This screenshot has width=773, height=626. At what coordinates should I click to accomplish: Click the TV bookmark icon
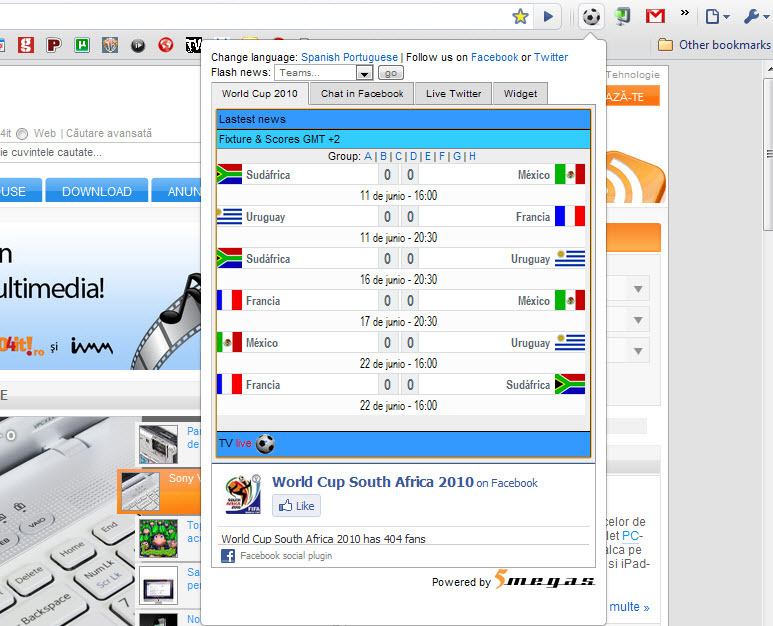193,45
